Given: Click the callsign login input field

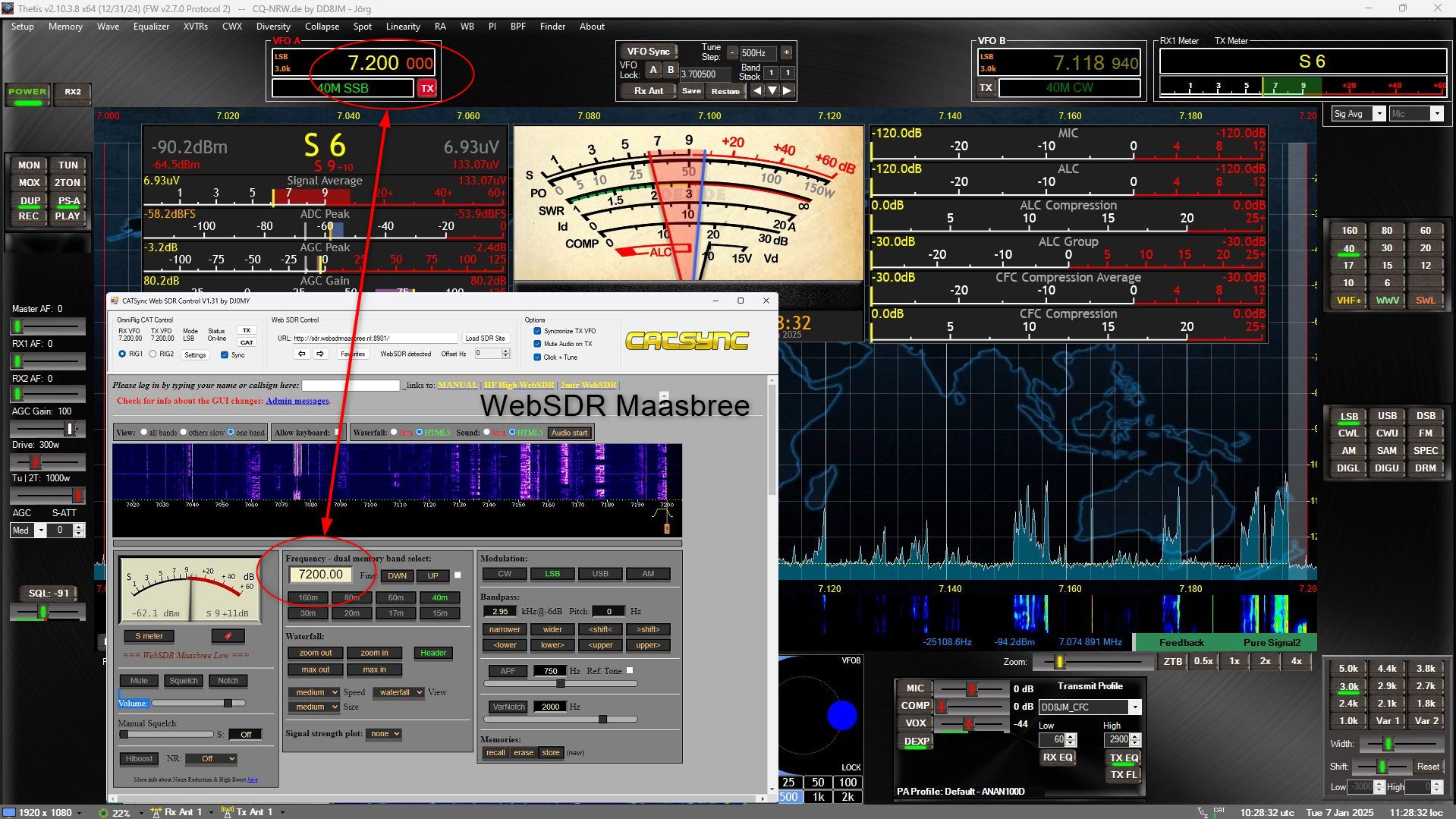Looking at the screenshot, I should click(351, 386).
